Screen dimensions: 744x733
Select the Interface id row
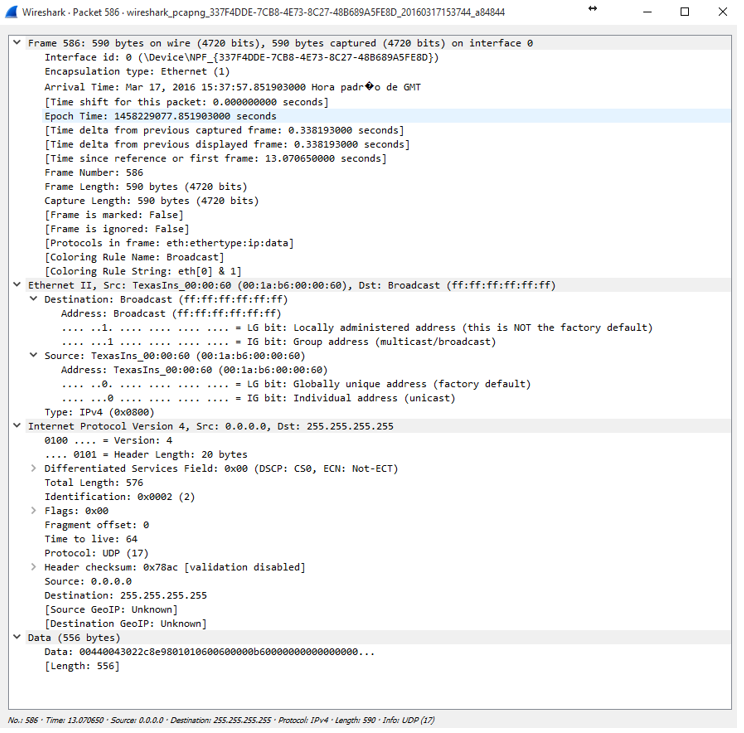[x=242, y=57]
